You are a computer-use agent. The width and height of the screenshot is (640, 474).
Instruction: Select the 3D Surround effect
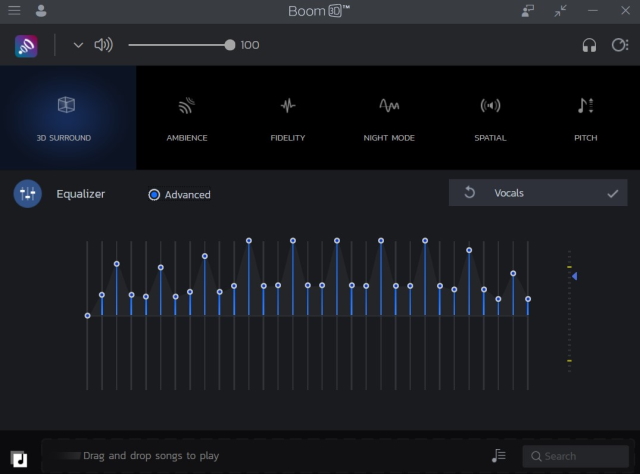click(68, 118)
